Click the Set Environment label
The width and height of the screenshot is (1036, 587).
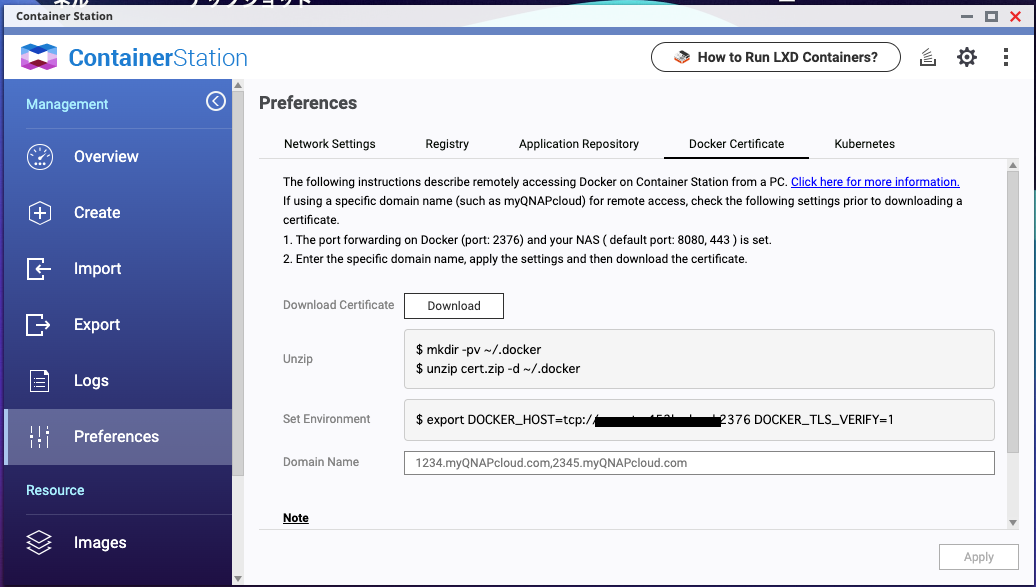tap(326, 419)
